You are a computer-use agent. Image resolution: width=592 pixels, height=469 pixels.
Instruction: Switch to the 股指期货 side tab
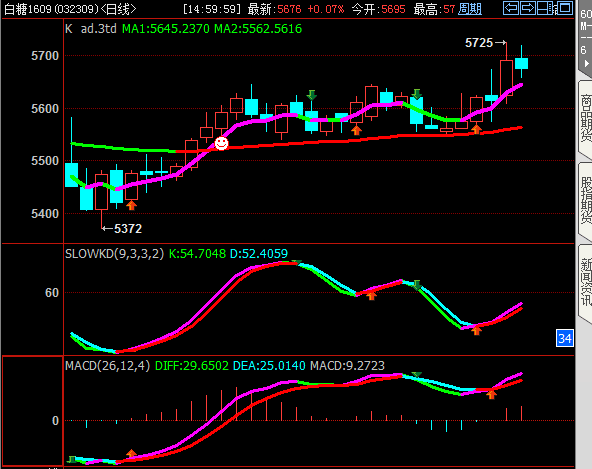click(586, 201)
